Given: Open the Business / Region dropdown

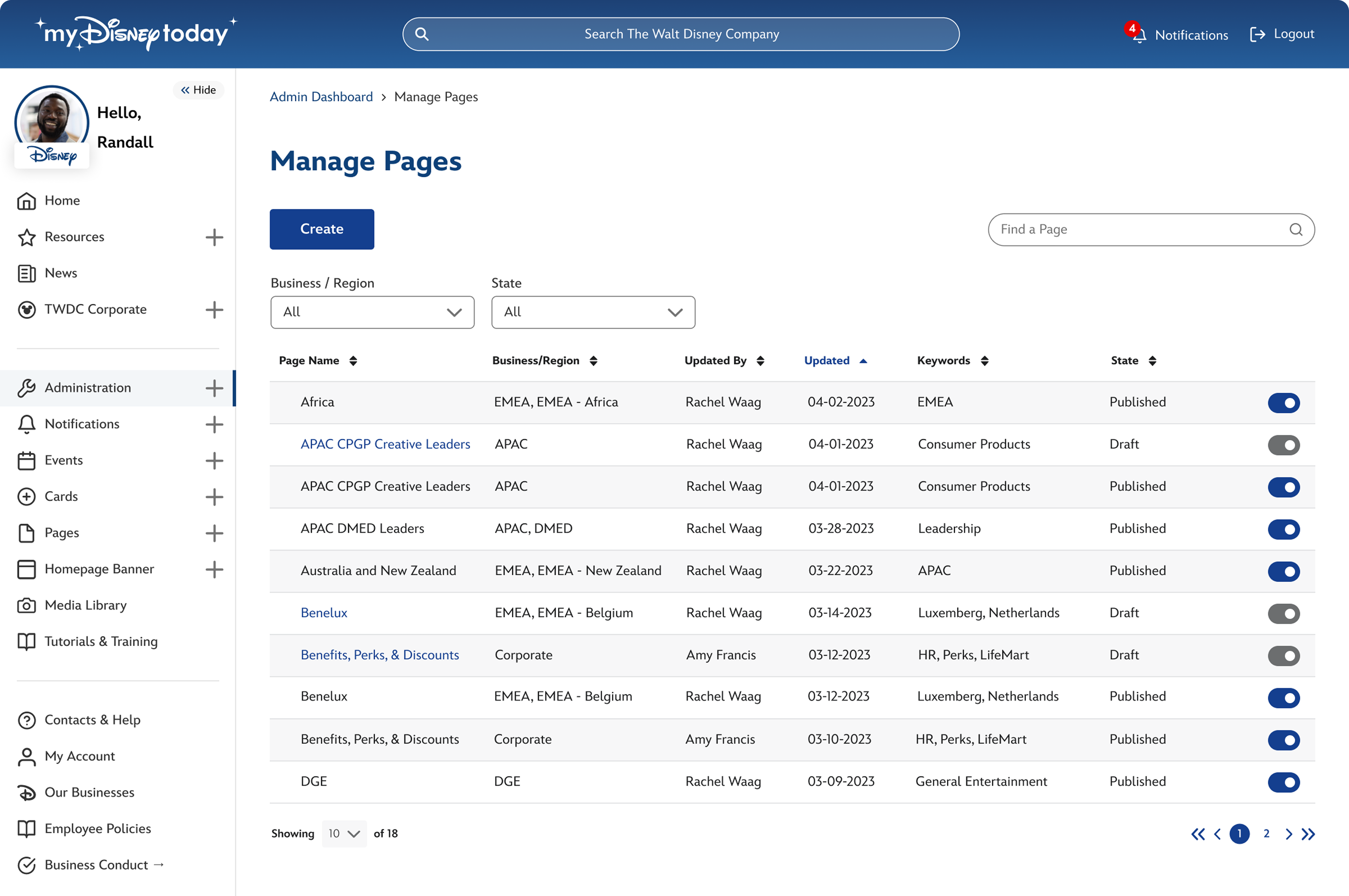Looking at the screenshot, I should pos(372,312).
